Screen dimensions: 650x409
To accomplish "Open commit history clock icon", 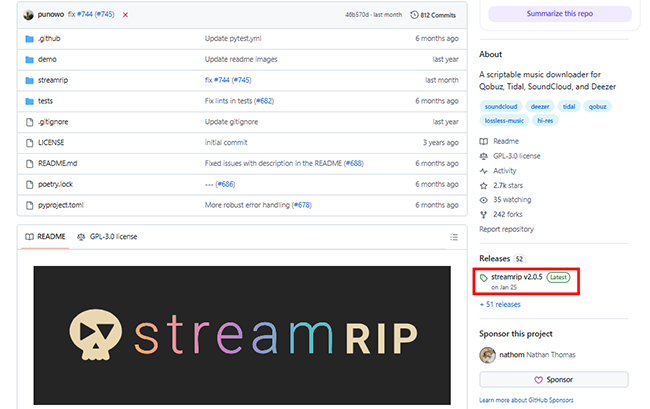I will point(414,15).
